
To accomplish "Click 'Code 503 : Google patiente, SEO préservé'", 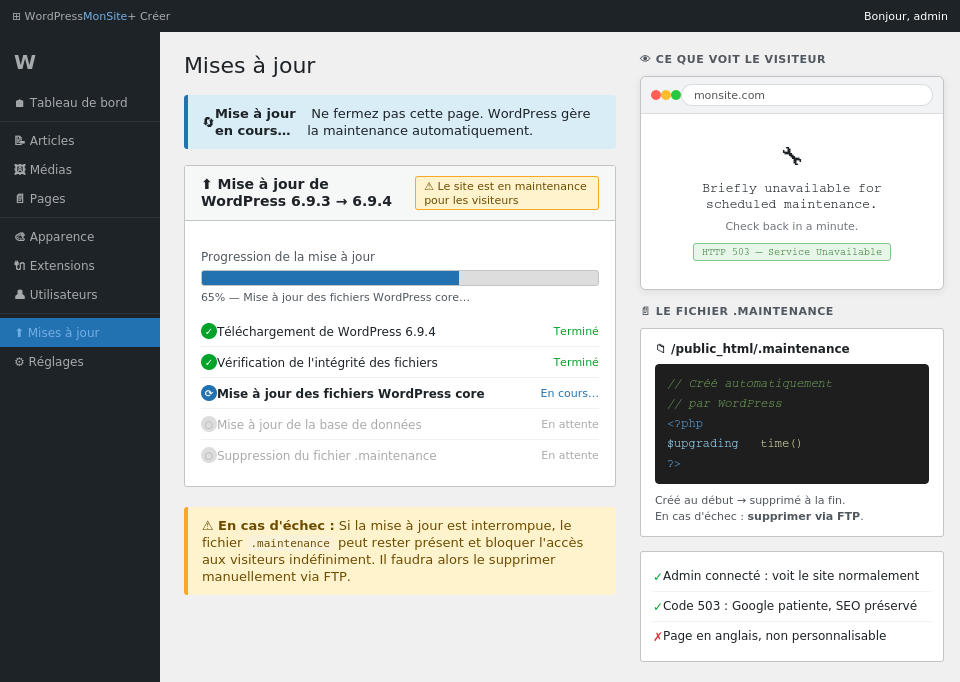I will pyautogui.click(x=790, y=606).
